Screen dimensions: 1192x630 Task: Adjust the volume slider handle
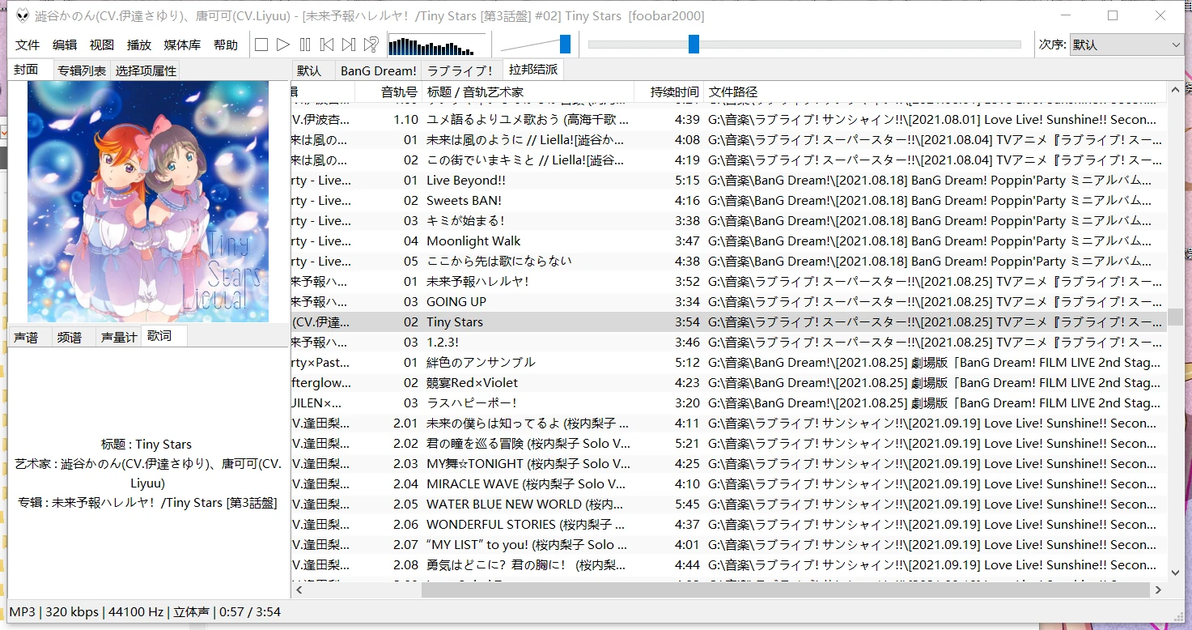point(565,44)
